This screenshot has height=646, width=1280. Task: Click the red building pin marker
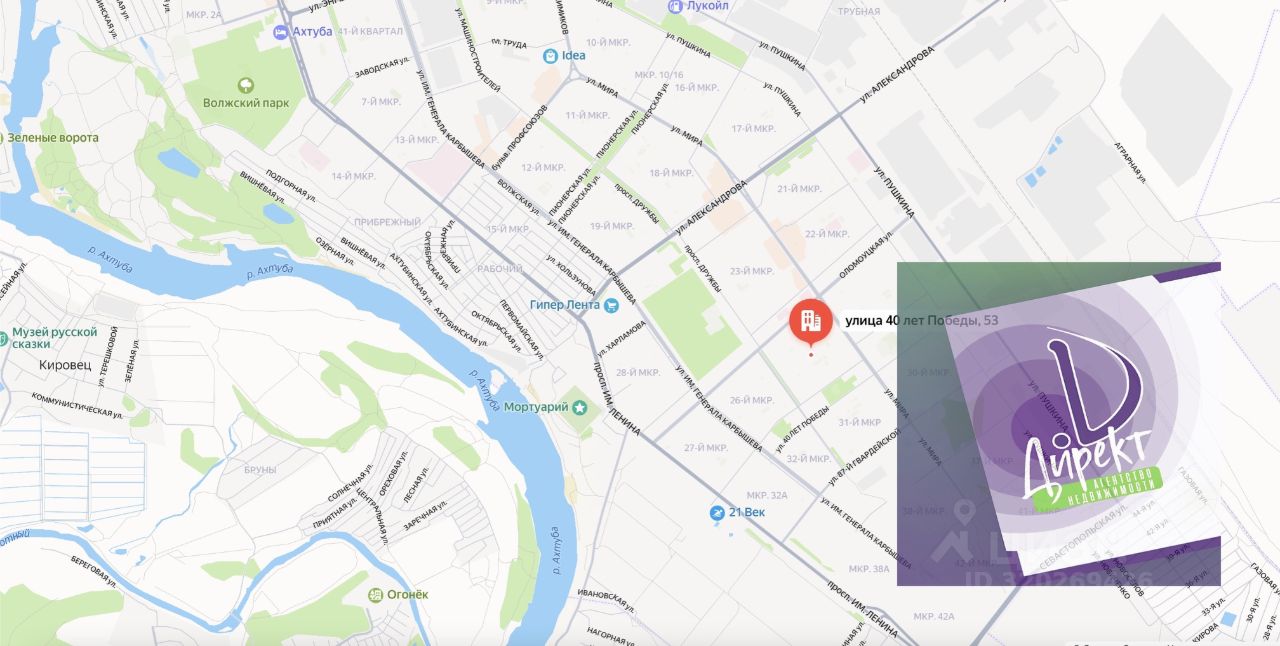(810, 322)
